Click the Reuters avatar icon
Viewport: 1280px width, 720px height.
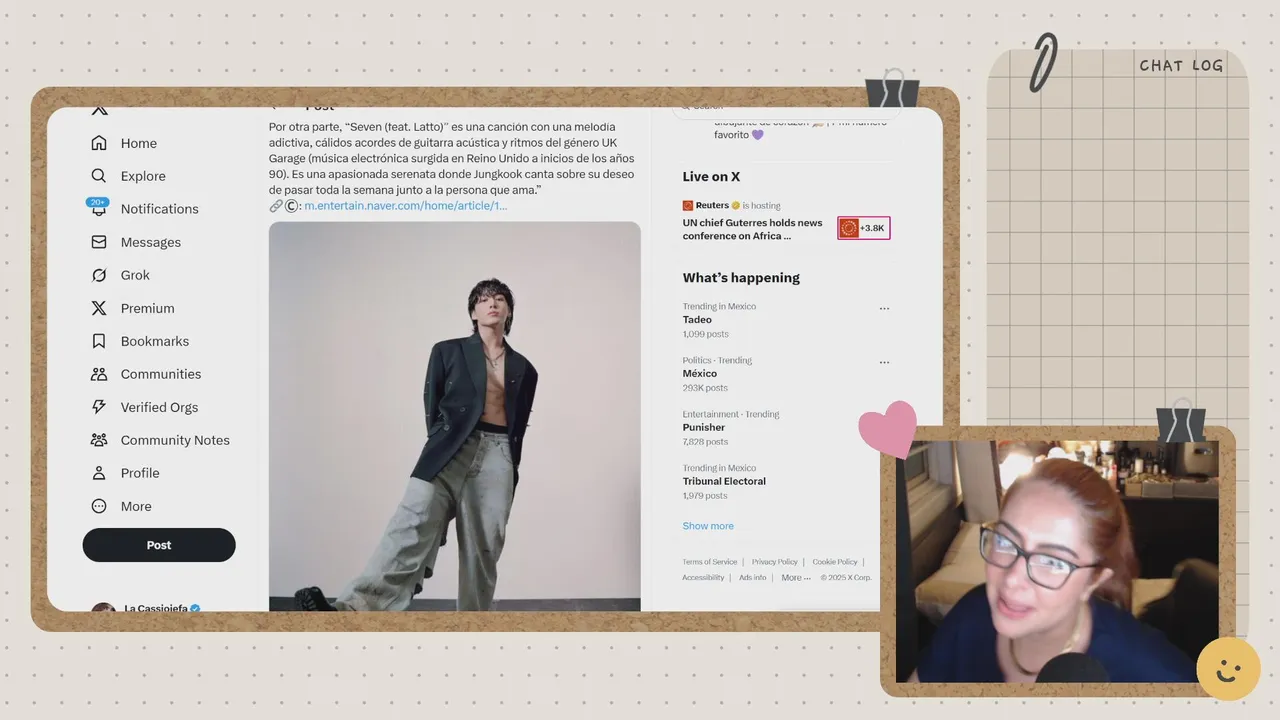pyautogui.click(x=688, y=205)
